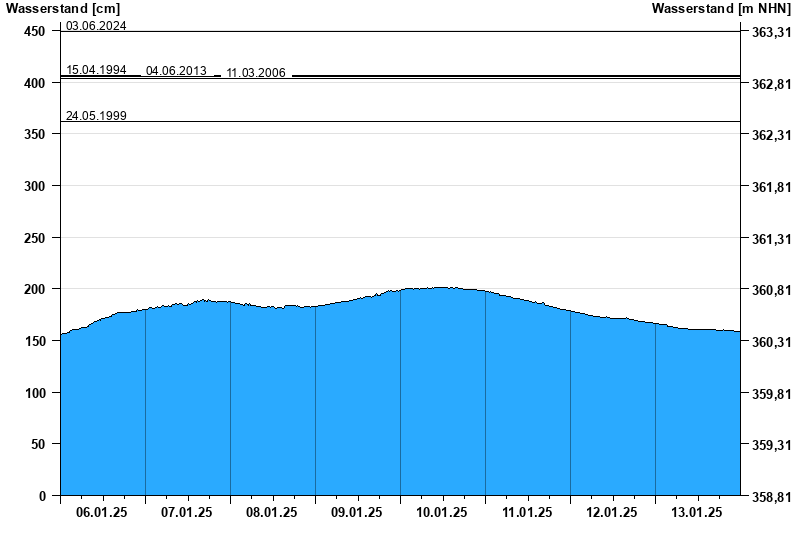The height and width of the screenshot is (550, 800).
Task: Select the 04.06.2013 flood level label
Action: 176,71
